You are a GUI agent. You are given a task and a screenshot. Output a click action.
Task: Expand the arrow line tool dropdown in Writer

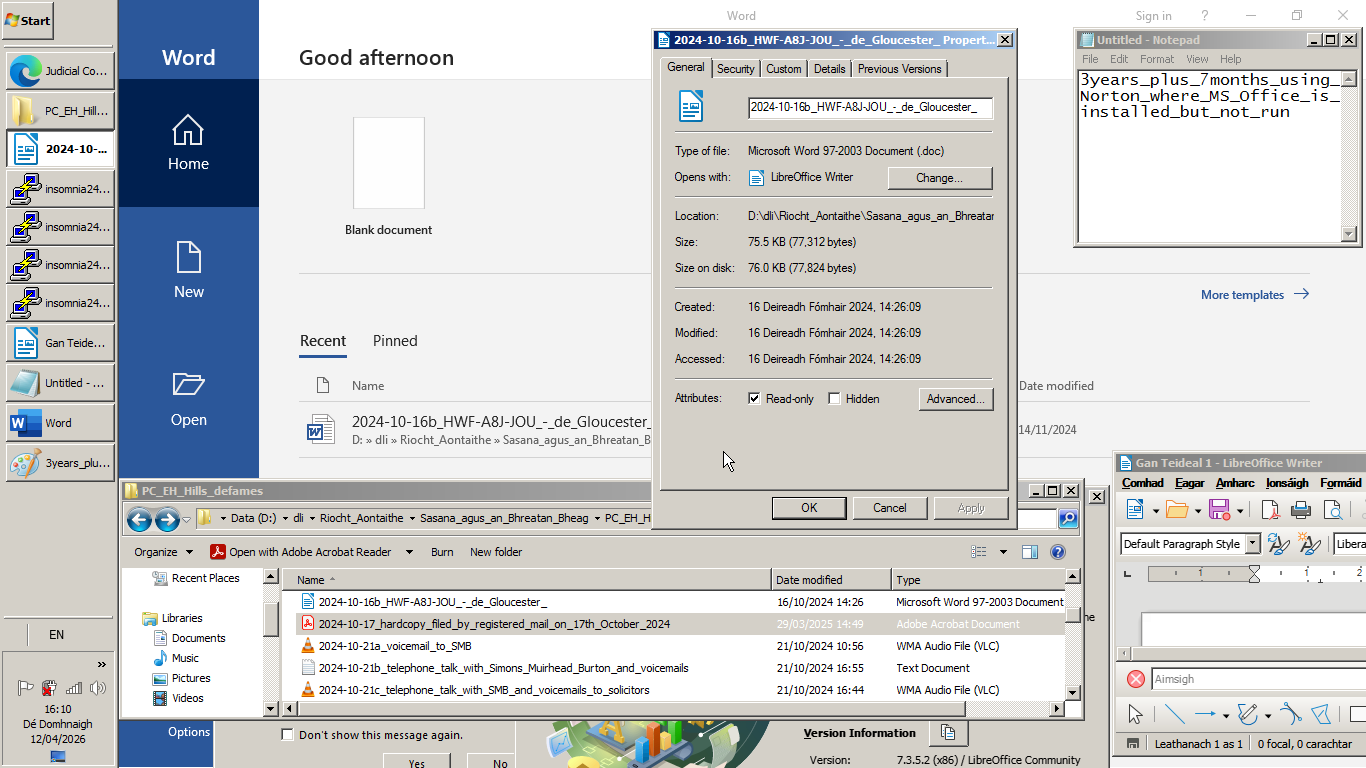click(x=1225, y=715)
